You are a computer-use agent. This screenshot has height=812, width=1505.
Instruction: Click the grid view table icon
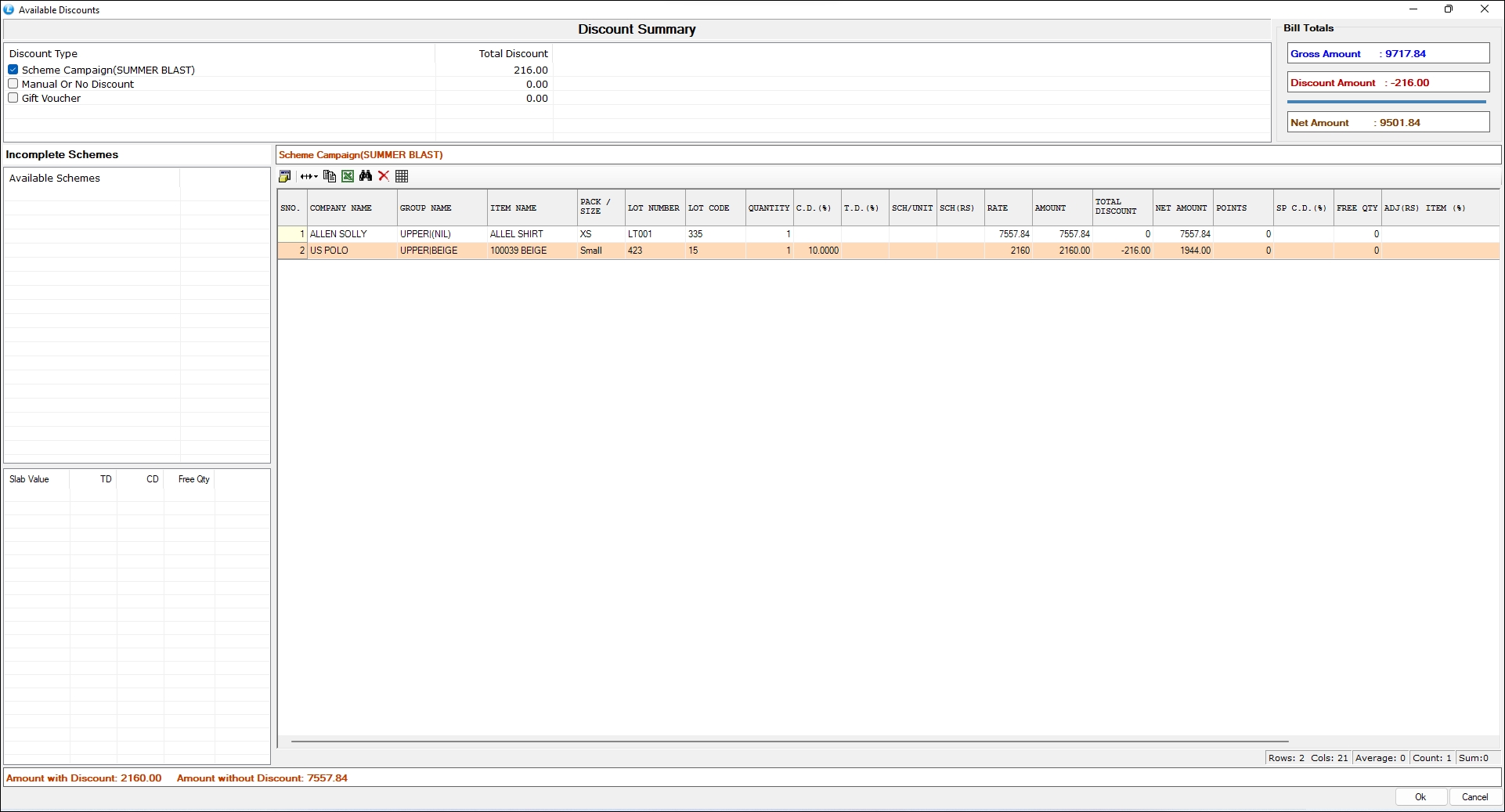tap(402, 176)
